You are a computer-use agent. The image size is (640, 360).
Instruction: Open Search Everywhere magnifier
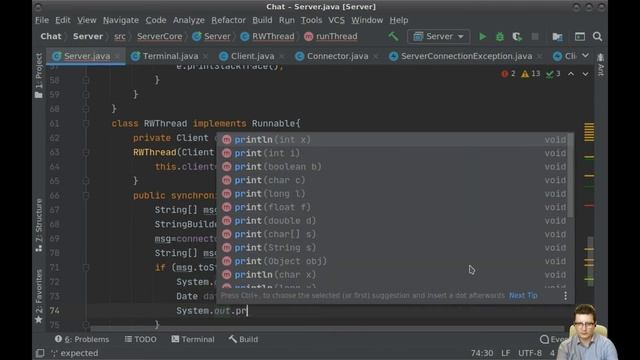598,37
